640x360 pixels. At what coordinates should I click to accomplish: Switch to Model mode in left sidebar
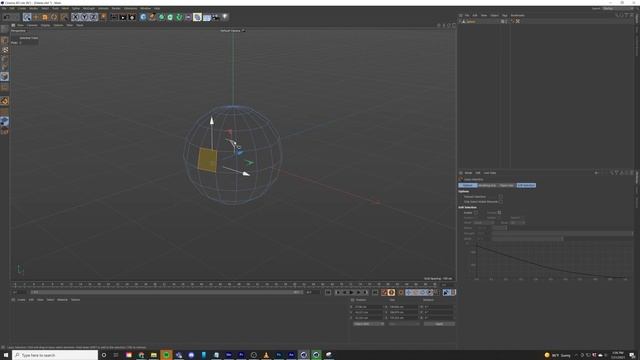pyautogui.click(x=4, y=40)
